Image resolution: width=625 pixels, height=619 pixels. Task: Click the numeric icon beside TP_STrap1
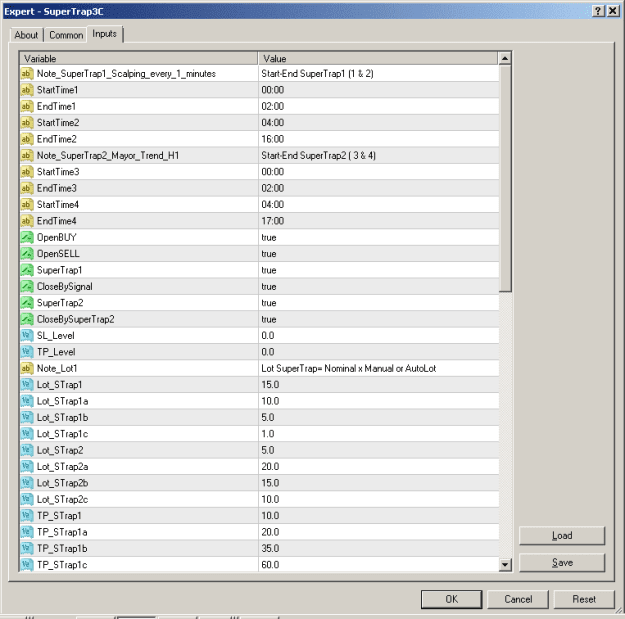(27, 516)
